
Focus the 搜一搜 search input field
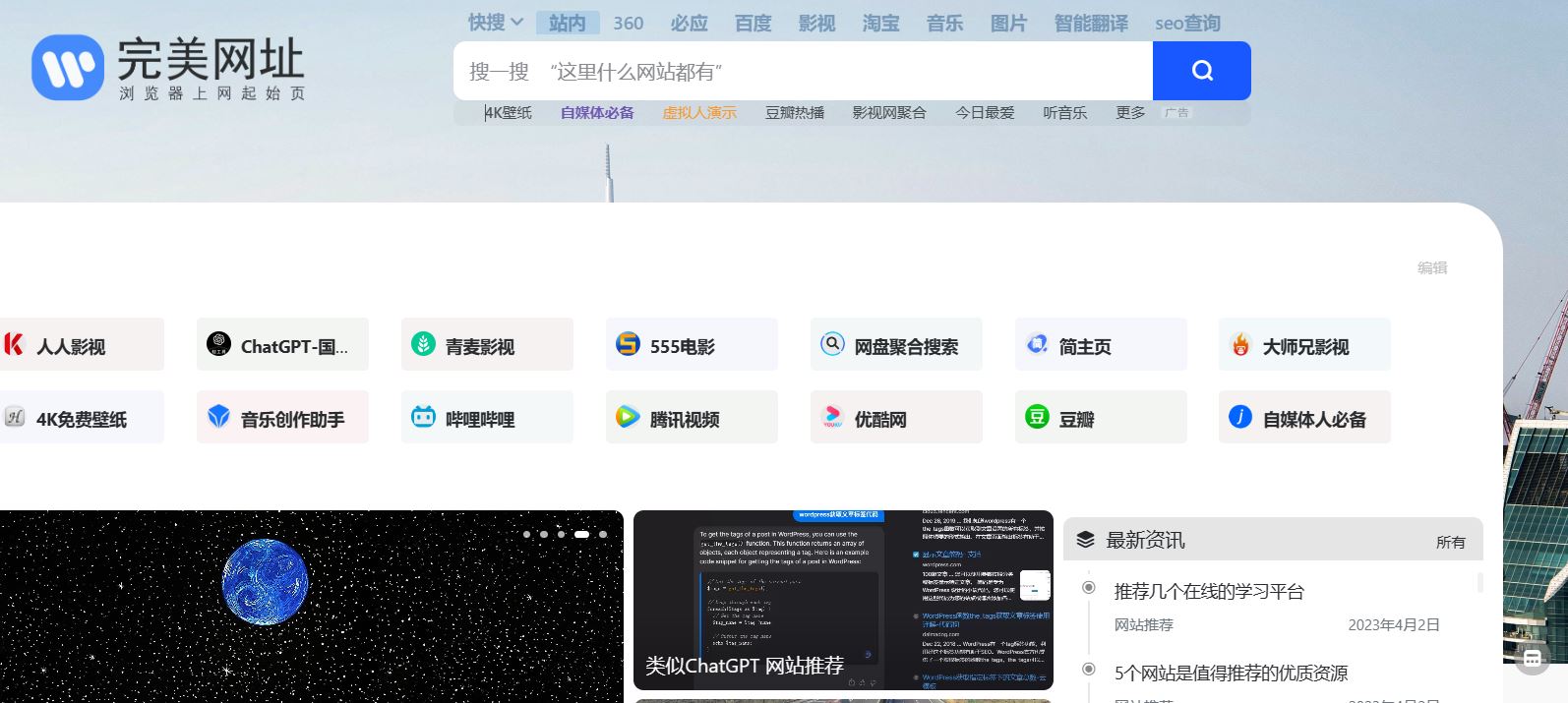803,71
